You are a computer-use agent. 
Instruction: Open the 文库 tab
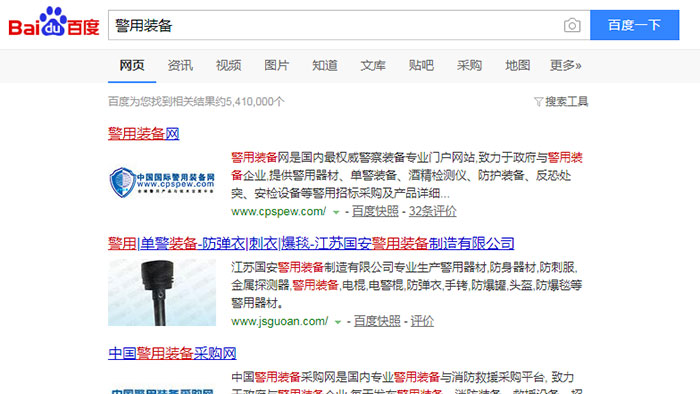coord(373,66)
